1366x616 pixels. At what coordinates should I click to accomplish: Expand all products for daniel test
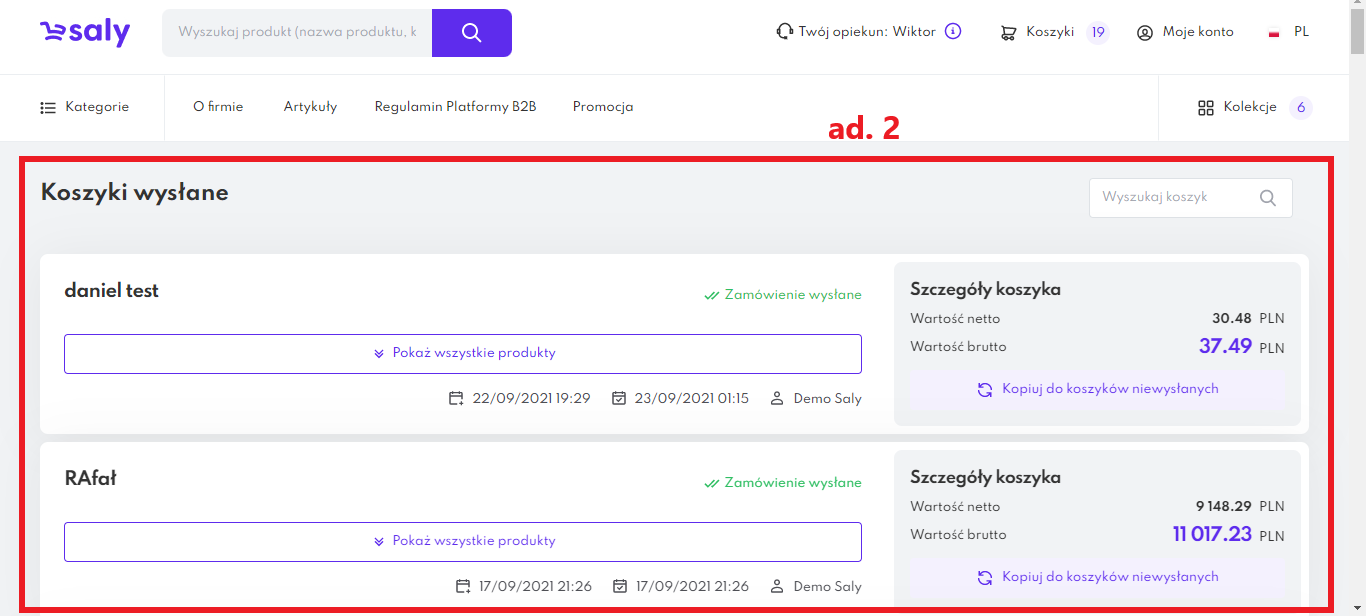[x=463, y=354]
